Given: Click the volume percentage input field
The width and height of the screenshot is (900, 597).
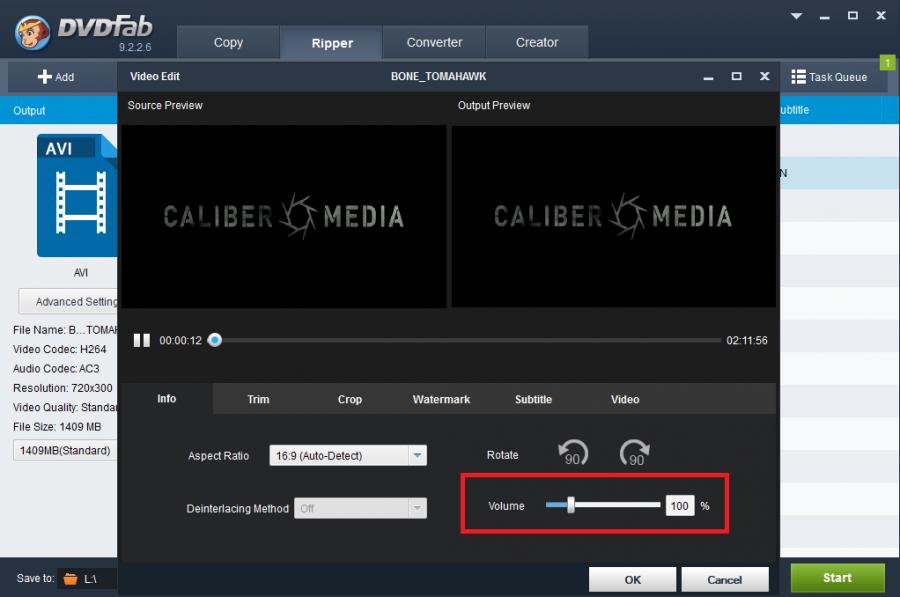Looking at the screenshot, I should [680, 506].
